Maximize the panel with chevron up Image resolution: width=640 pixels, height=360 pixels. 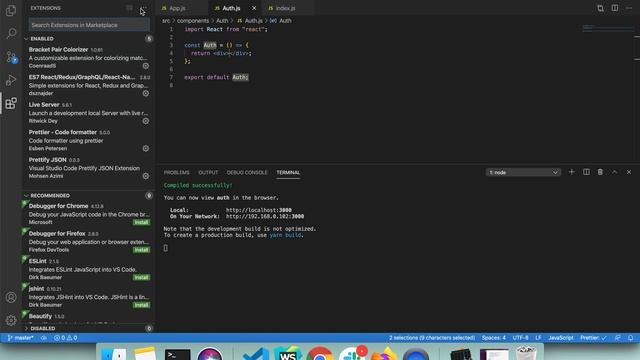point(614,172)
